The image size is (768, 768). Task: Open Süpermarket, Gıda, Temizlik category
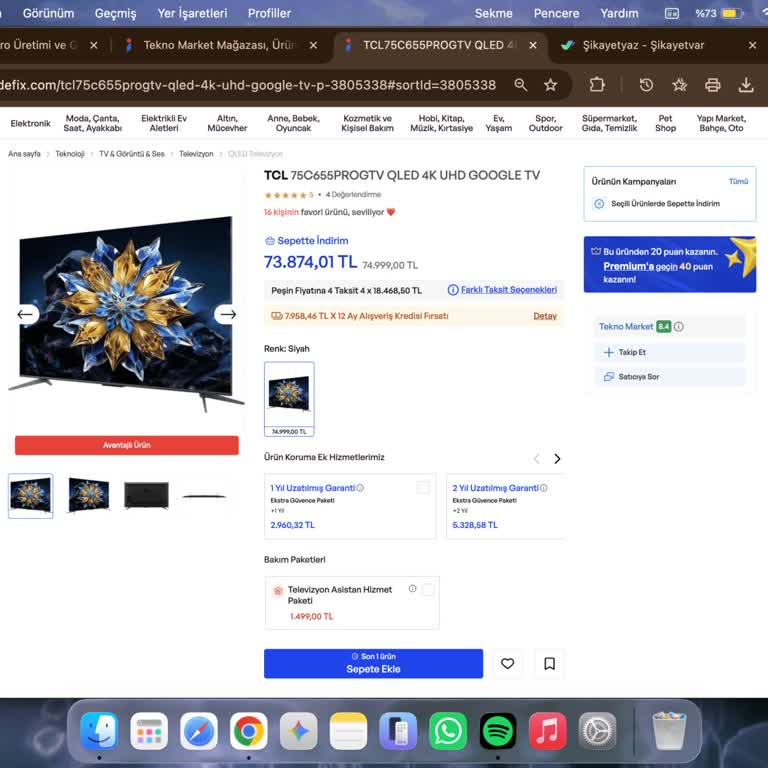pyautogui.click(x=609, y=123)
